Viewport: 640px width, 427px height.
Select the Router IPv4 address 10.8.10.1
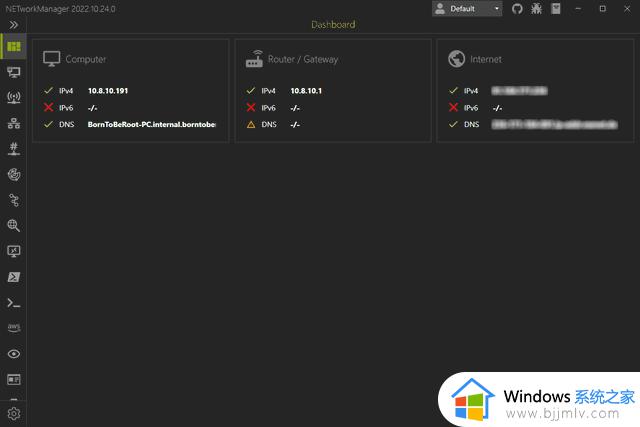(306, 91)
